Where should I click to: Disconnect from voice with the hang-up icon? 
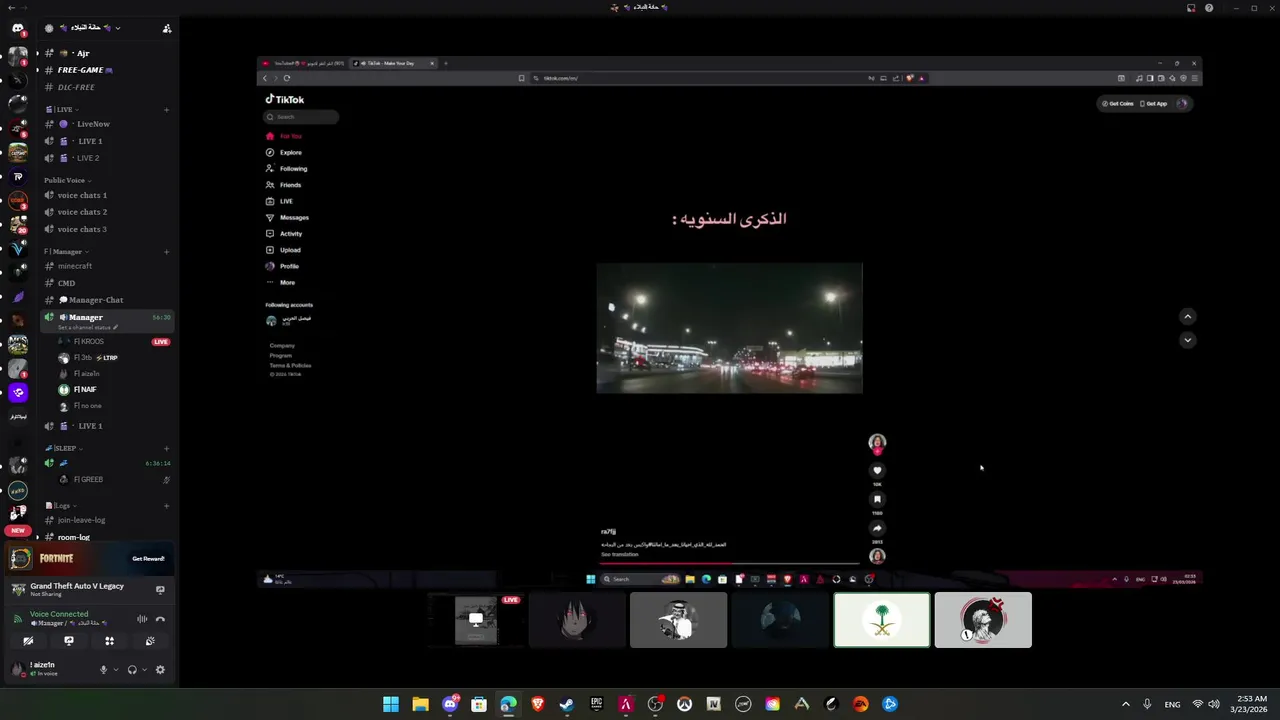coord(160,619)
